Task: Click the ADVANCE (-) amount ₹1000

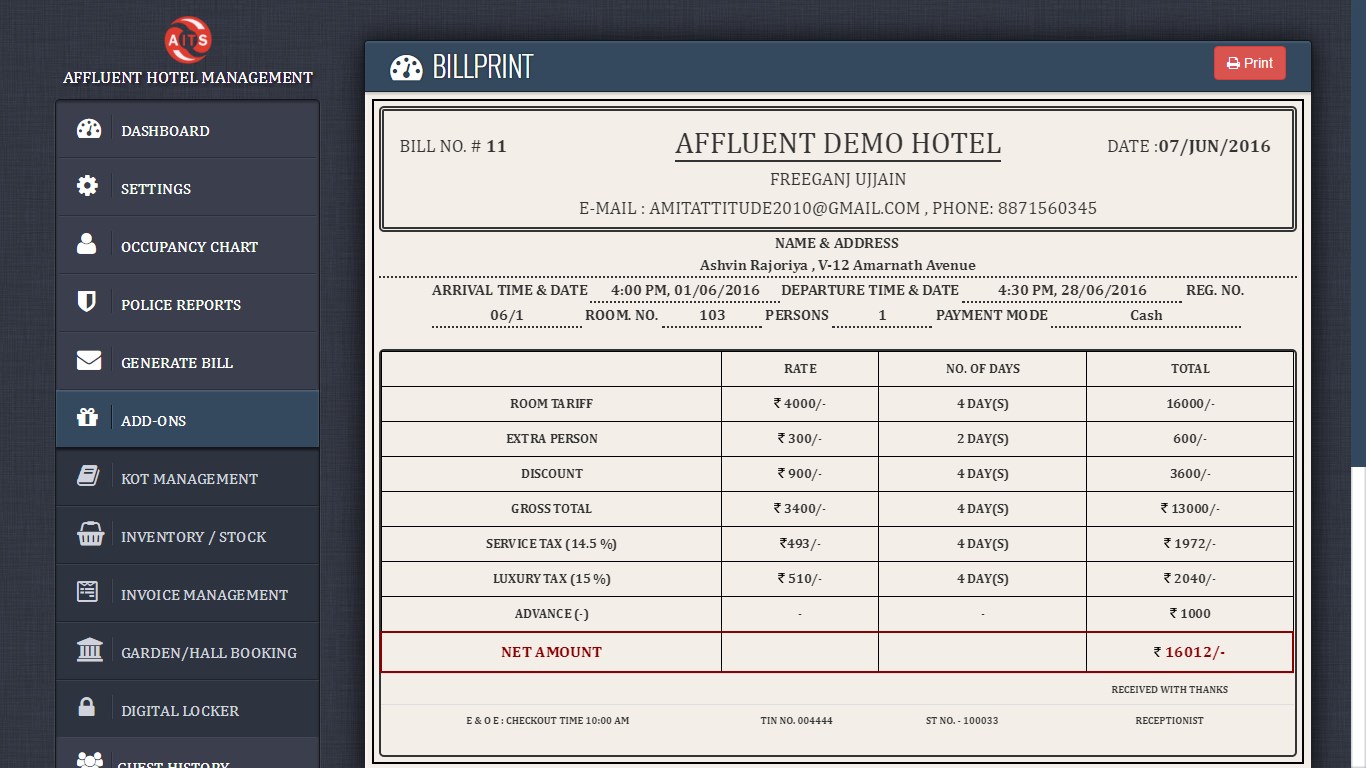Action: [1190, 614]
